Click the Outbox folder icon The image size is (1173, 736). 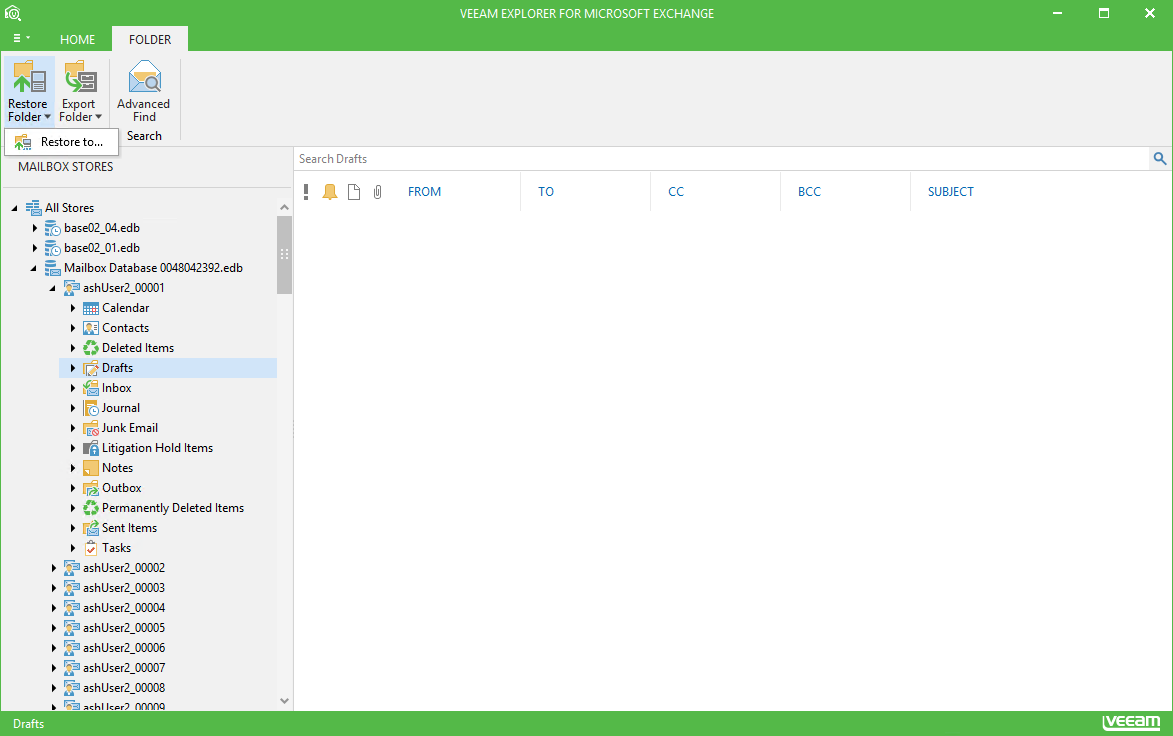pyautogui.click(x=91, y=488)
